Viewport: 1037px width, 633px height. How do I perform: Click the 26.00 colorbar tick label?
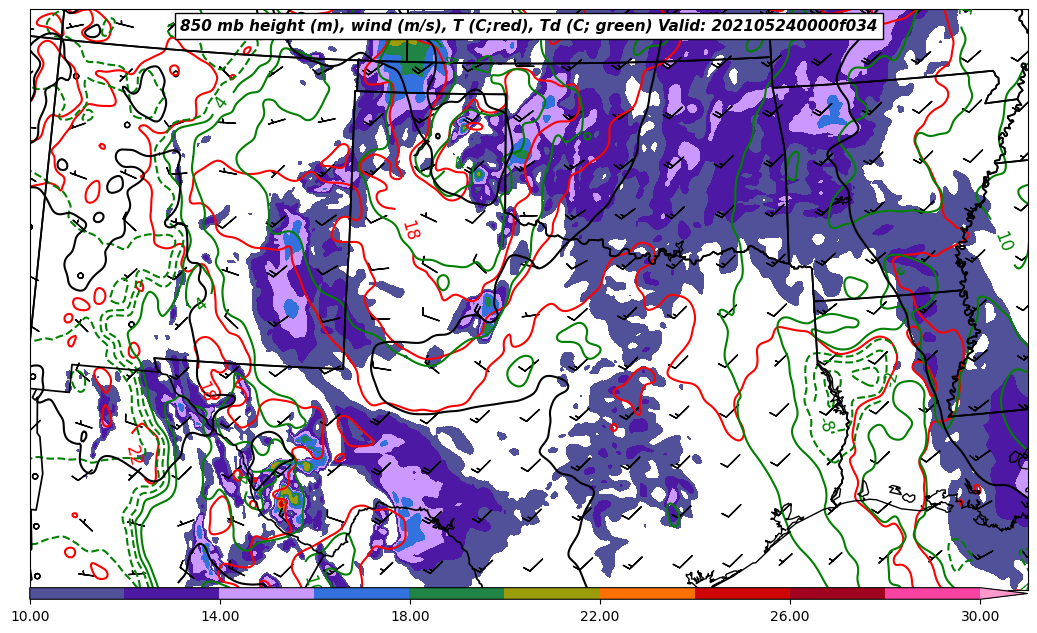pyautogui.click(x=790, y=616)
